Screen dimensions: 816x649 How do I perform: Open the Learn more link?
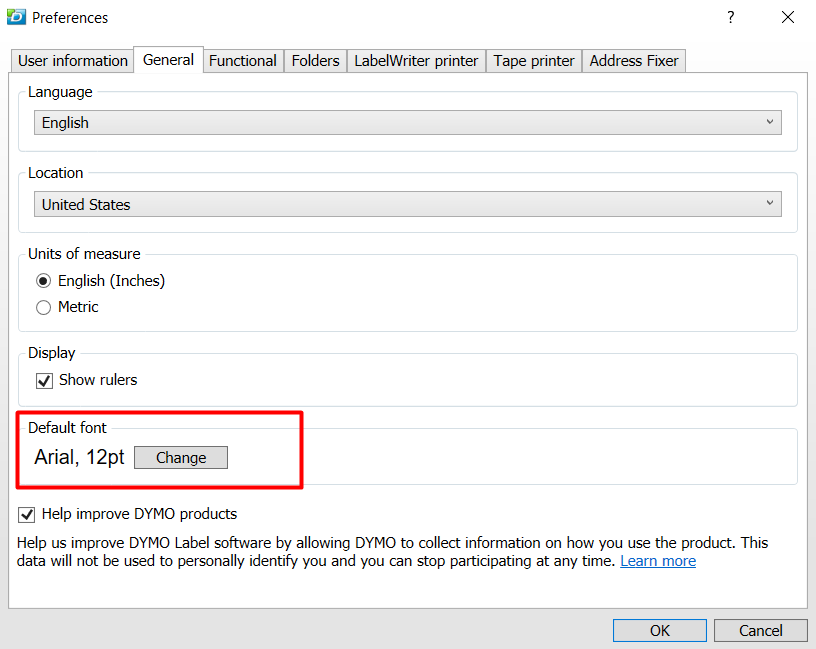(x=657, y=560)
